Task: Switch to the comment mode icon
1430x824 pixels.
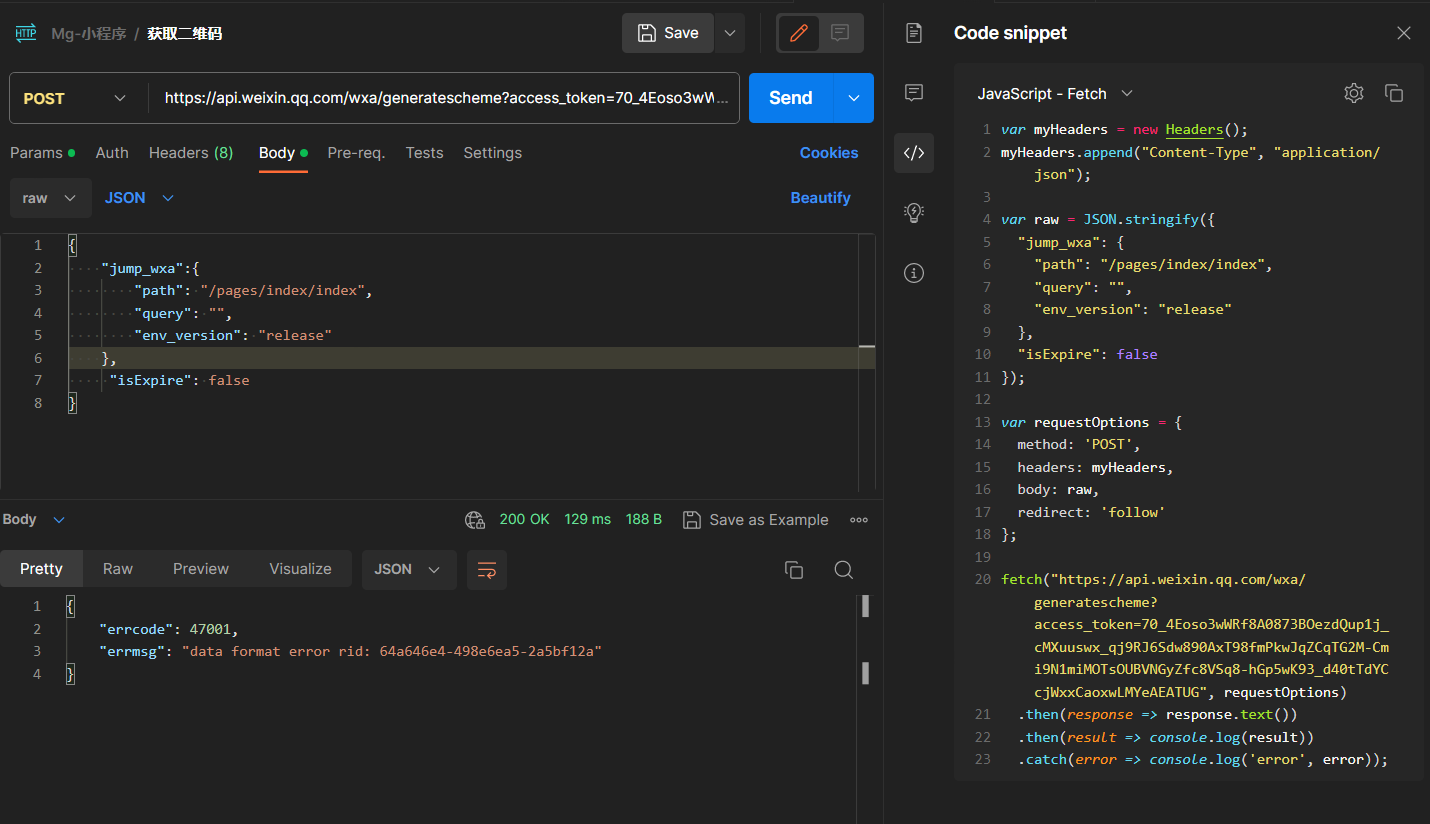Action: [840, 33]
